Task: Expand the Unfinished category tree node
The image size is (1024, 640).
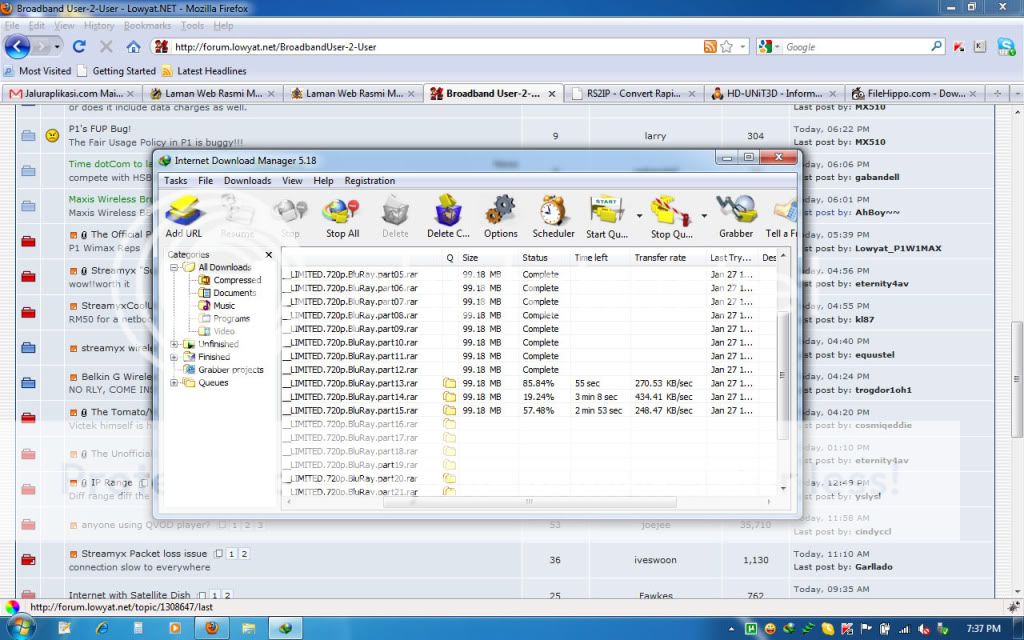Action: click(x=174, y=344)
